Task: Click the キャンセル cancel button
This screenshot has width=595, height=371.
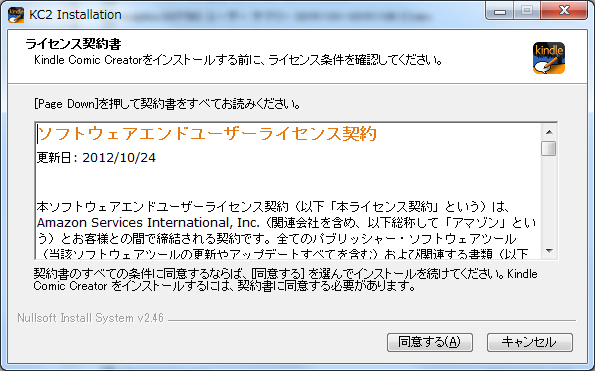Action: [530, 342]
